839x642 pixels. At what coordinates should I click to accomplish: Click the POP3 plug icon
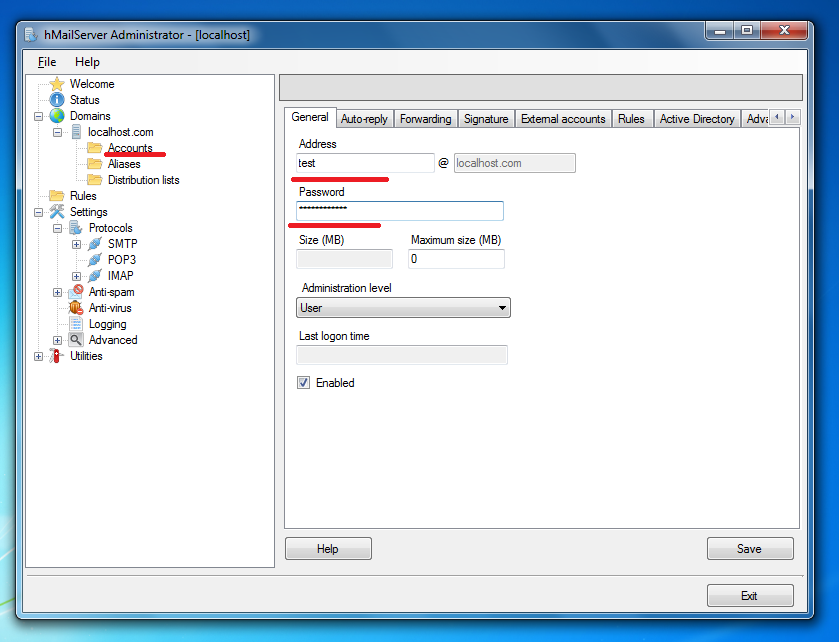95,260
